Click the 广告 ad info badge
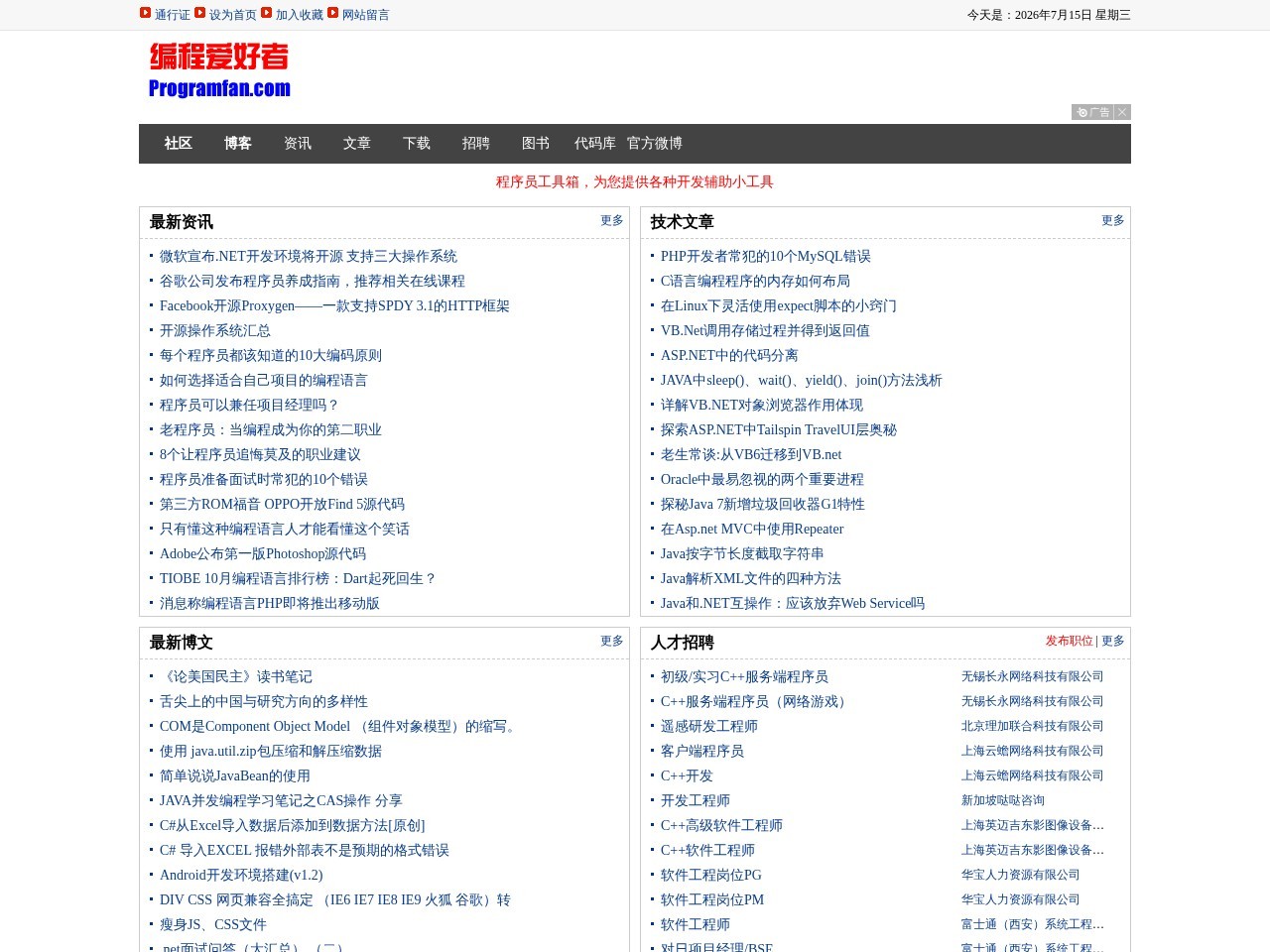This screenshot has width=1270, height=952. 1092,112
